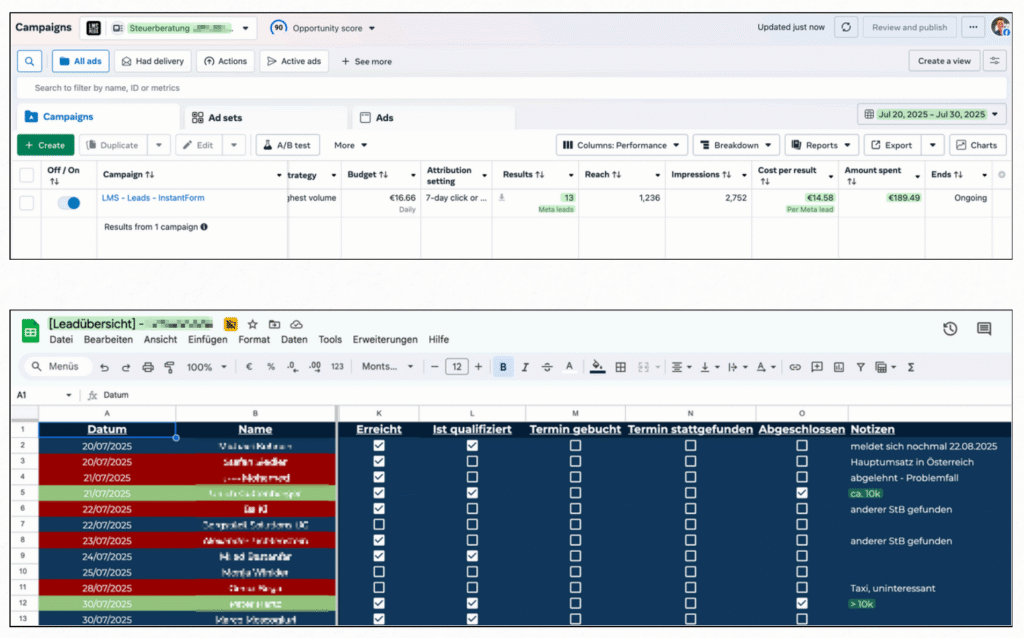Click the green Create button
The image size is (1024, 638).
[45, 145]
